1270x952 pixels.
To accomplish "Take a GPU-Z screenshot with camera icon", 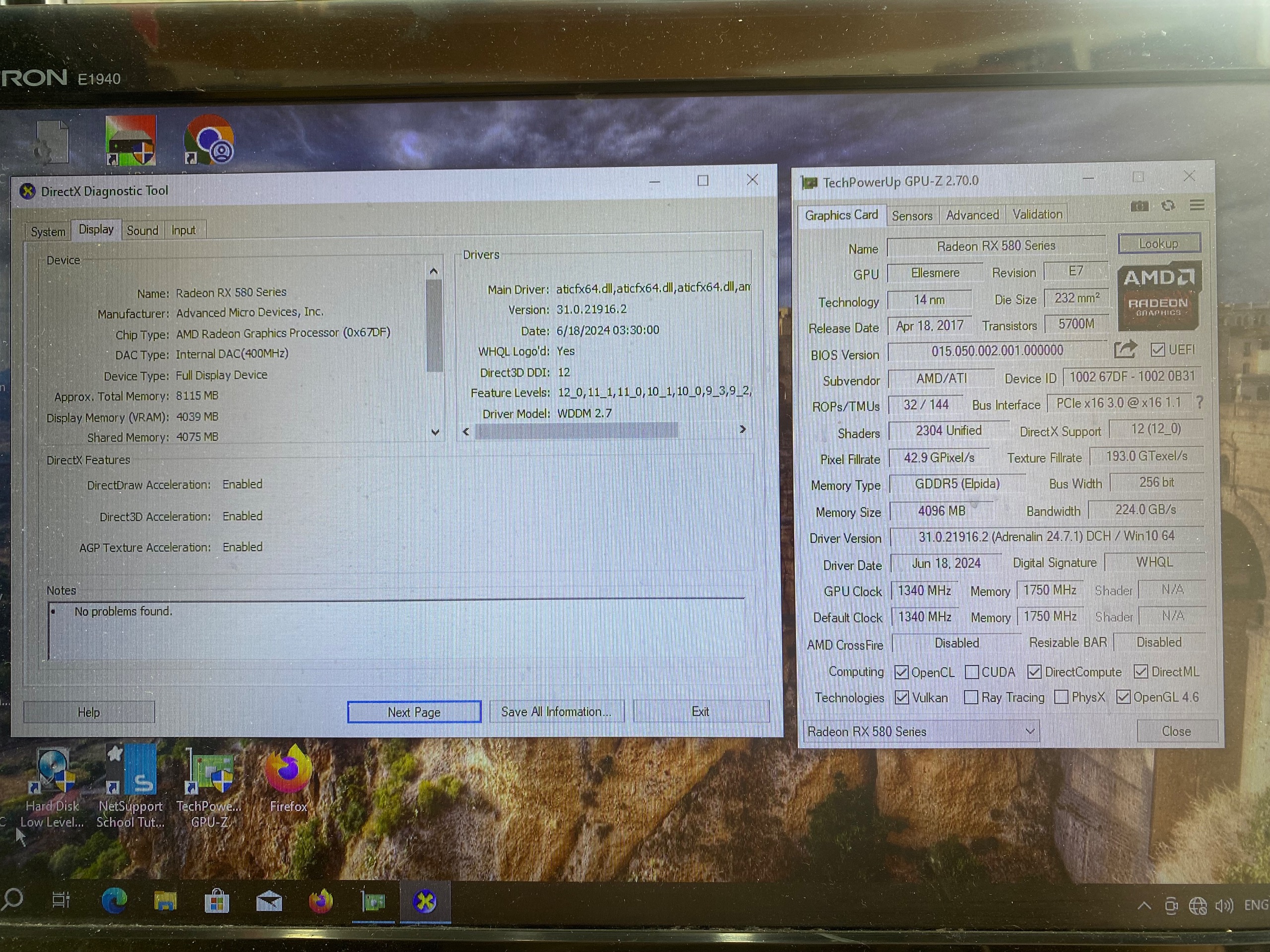I will click(1139, 206).
